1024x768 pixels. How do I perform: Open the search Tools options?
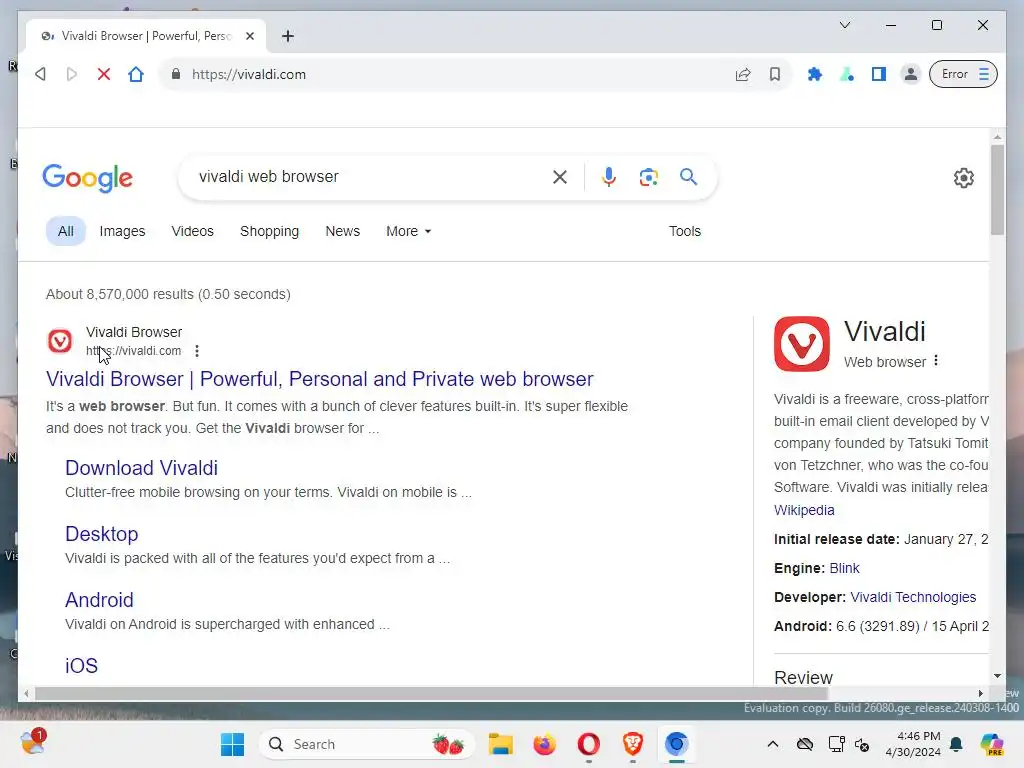[x=684, y=231]
